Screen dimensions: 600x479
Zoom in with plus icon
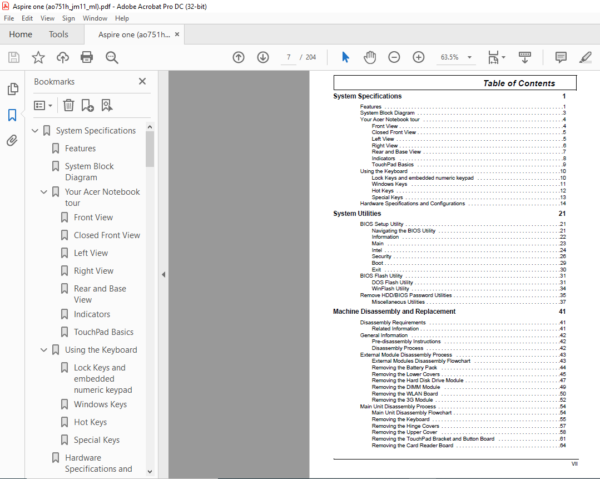pos(419,57)
